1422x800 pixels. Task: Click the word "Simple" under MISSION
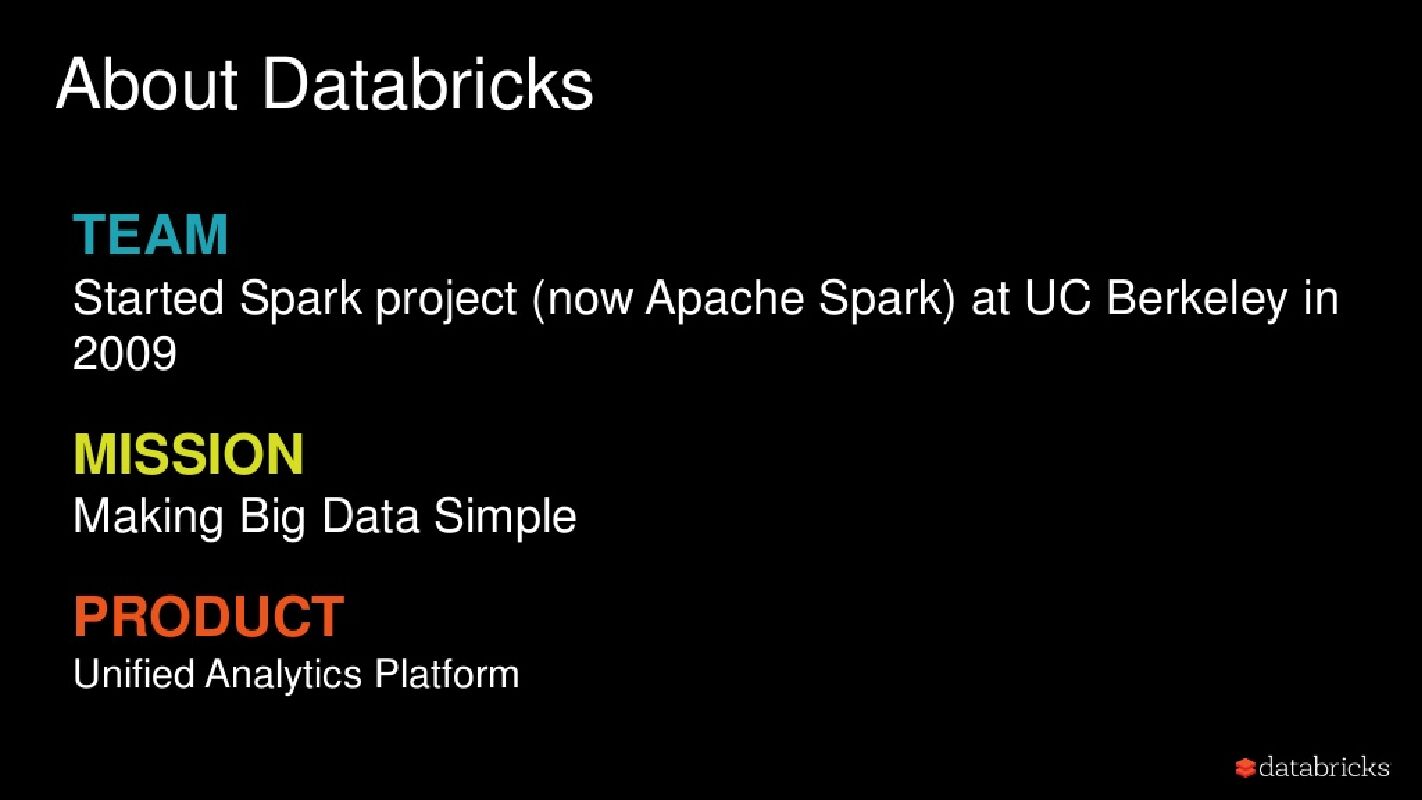505,517
